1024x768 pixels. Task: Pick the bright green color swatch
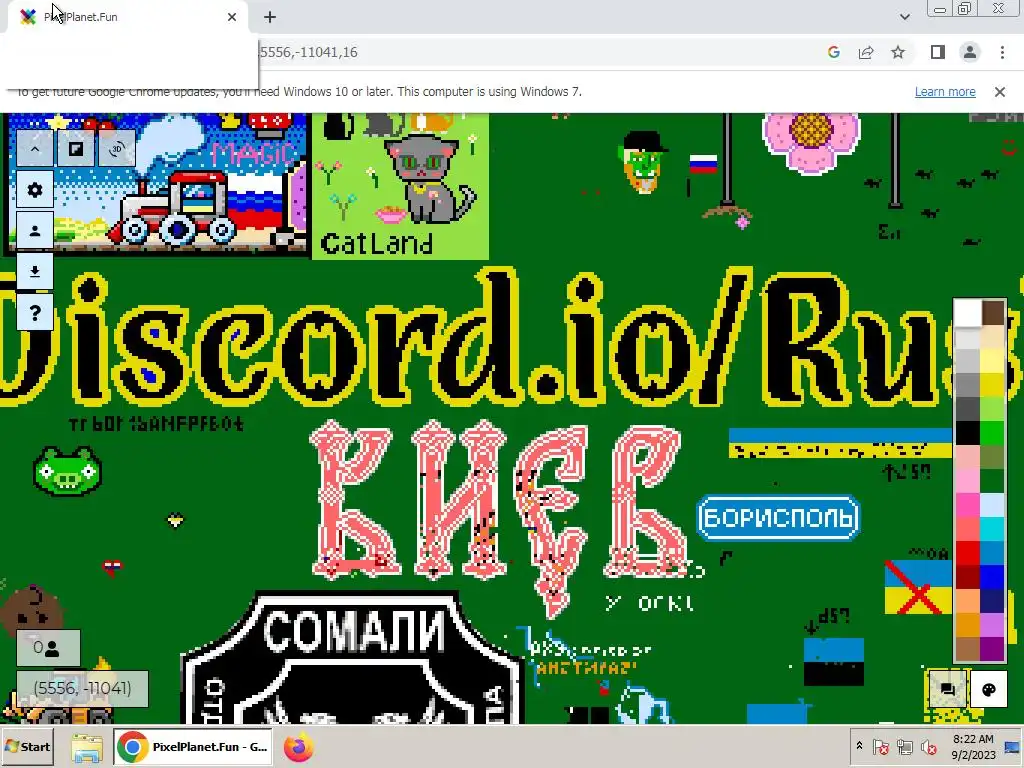pos(993,433)
